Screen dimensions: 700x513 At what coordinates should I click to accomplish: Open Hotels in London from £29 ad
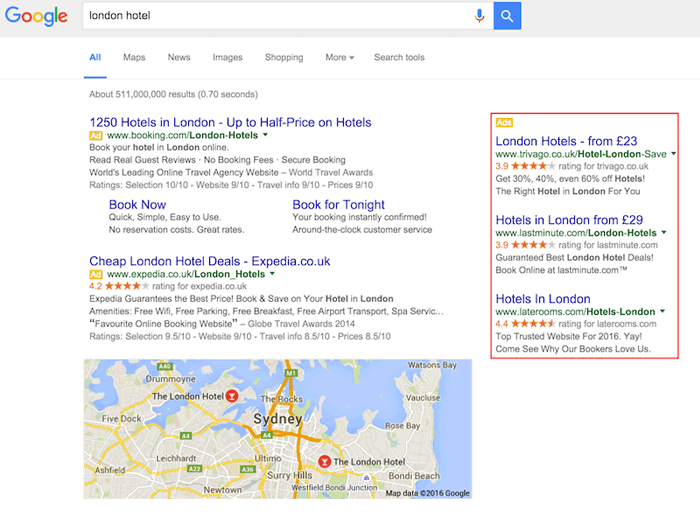click(x=569, y=220)
